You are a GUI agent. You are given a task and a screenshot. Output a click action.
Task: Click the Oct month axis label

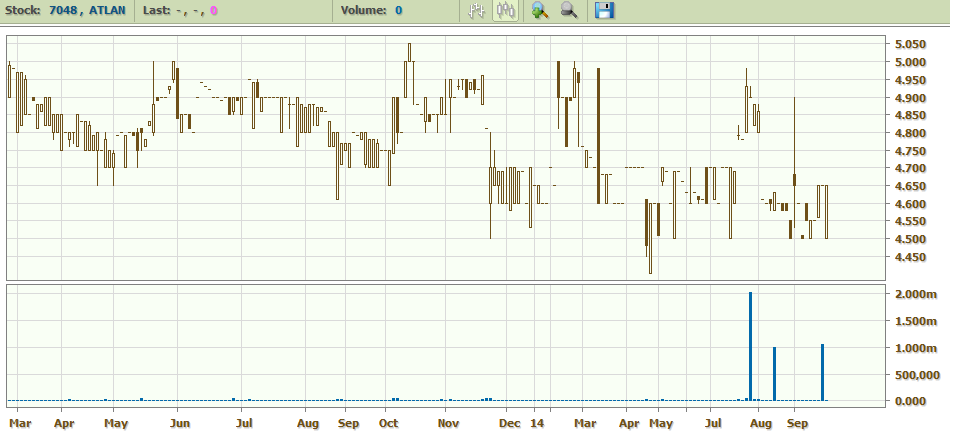pyautogui.click(x=388, y=423)
